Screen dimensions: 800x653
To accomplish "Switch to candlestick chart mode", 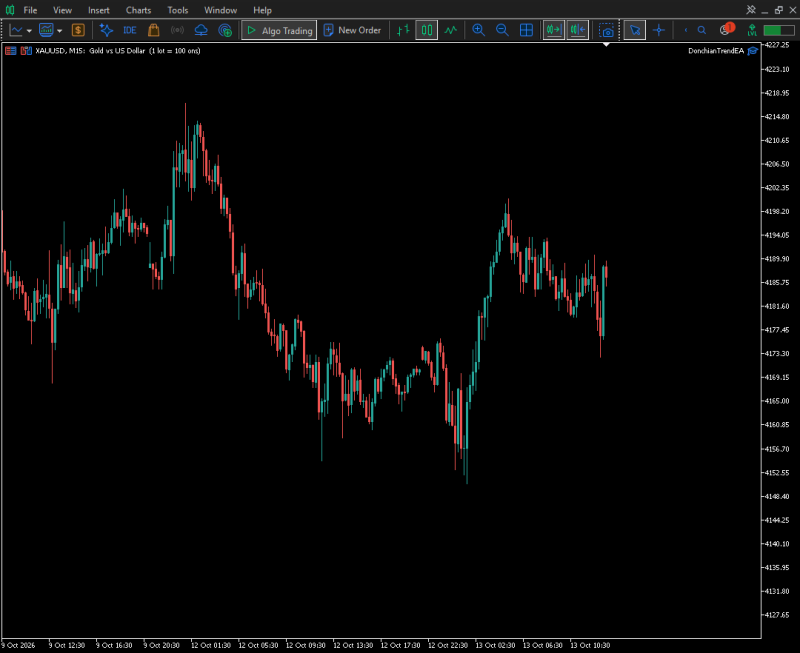I will (427, 30).
